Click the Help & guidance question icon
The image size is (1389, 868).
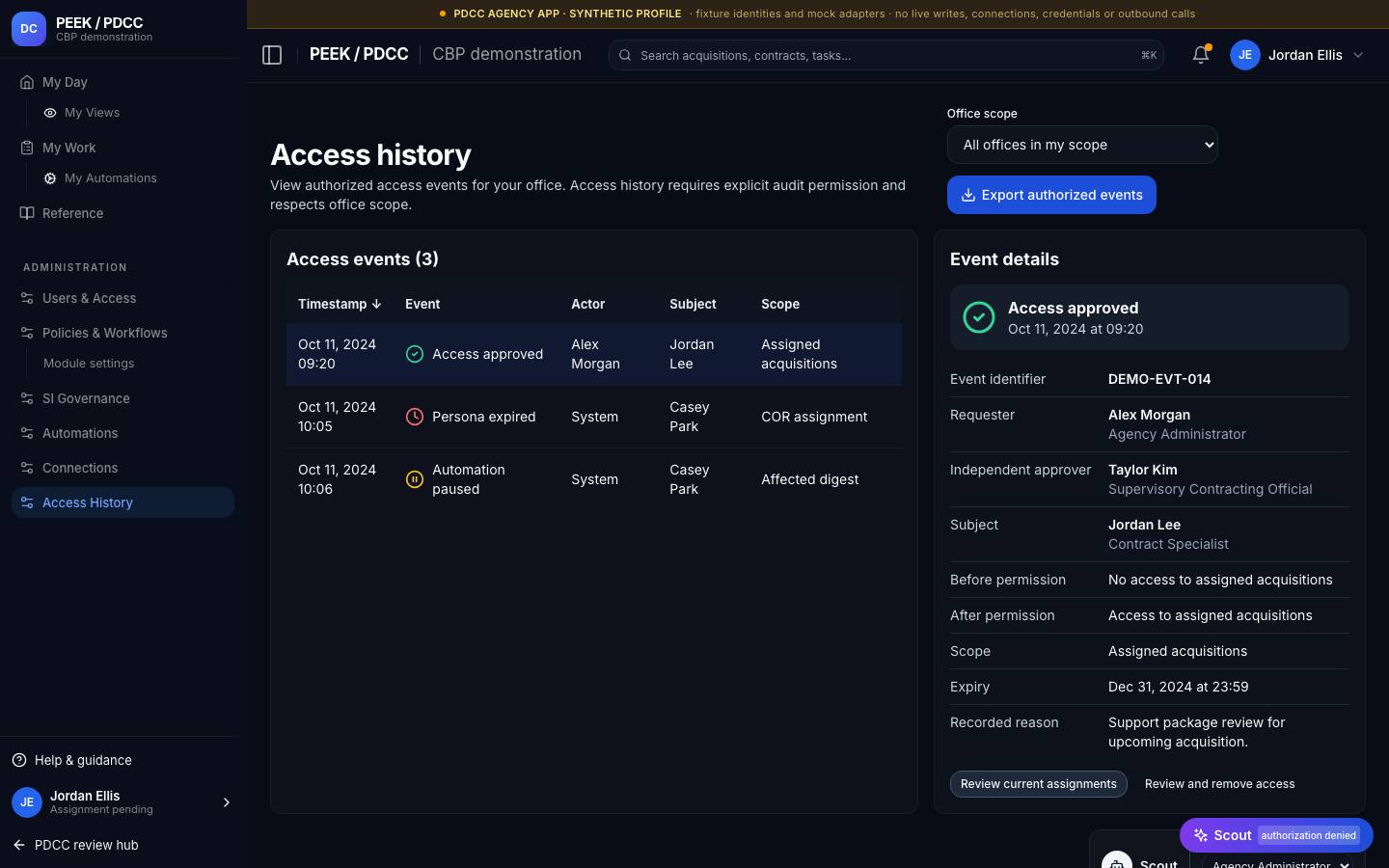(19, 760)
